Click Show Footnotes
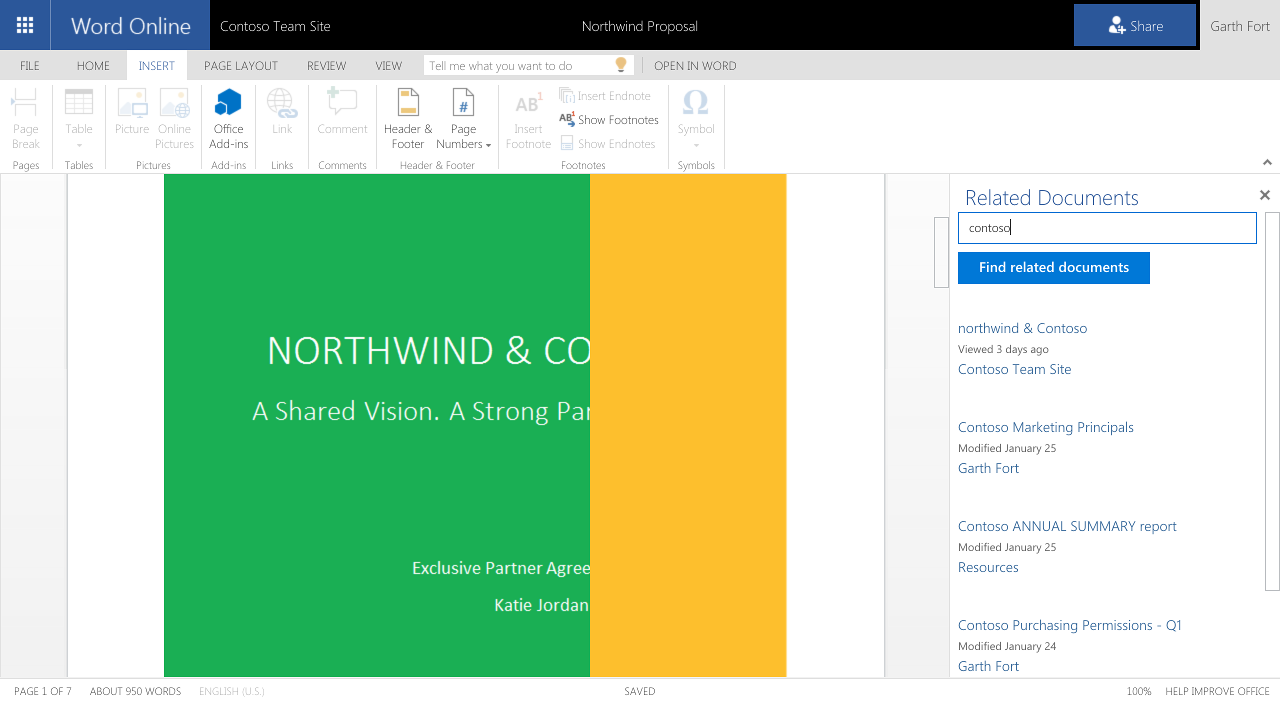Image resolution: width=1280 pixels, height=701 pixels. [609, 120]
